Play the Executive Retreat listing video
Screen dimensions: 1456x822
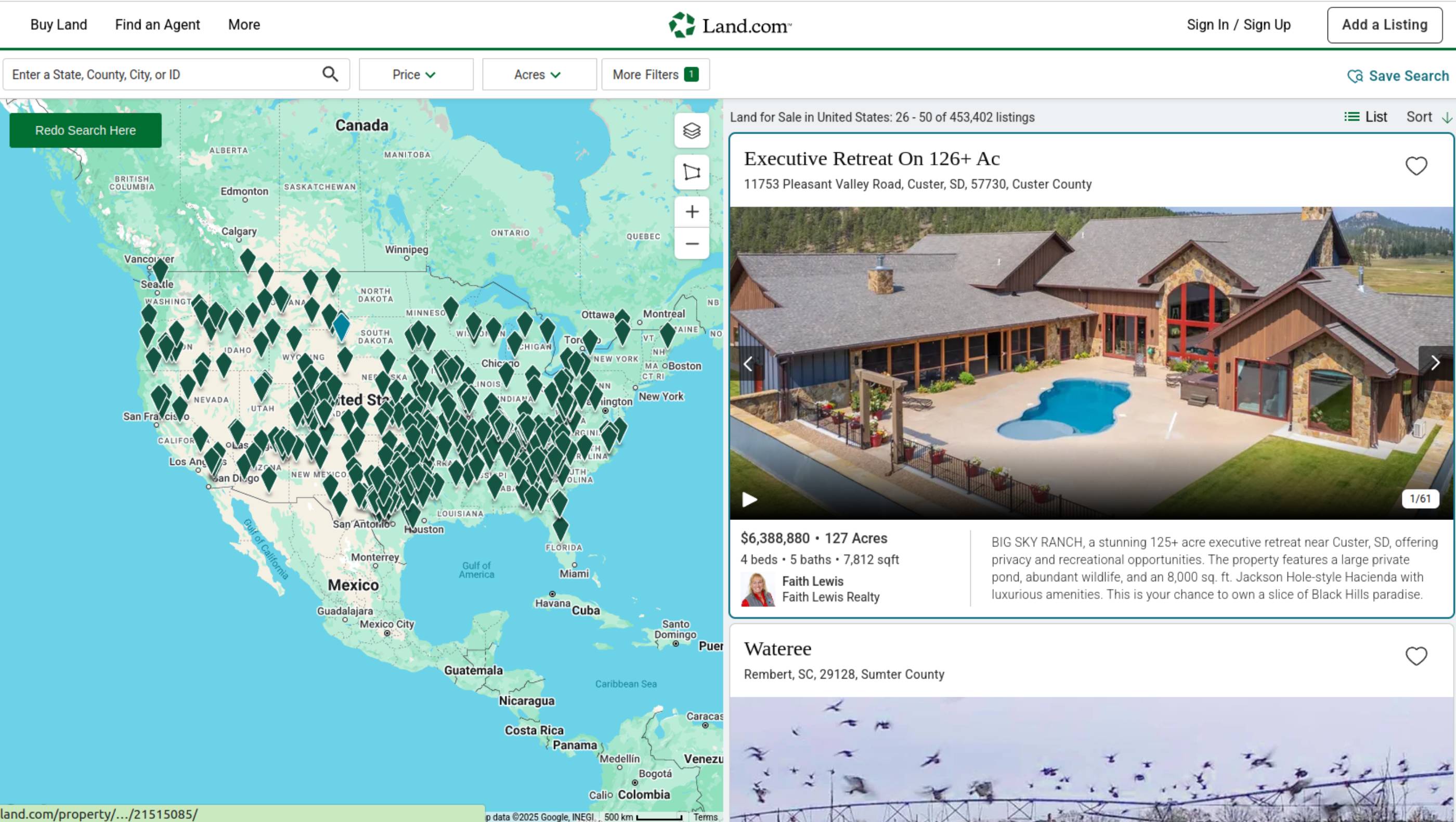[x=749, y=500]
